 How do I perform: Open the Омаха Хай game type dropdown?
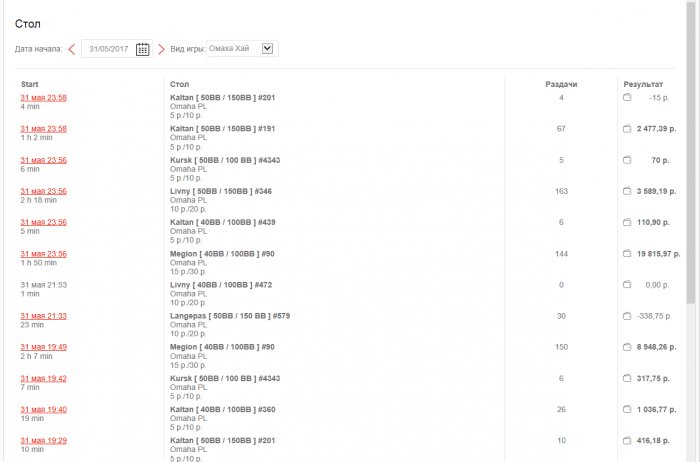pos(242,49)
